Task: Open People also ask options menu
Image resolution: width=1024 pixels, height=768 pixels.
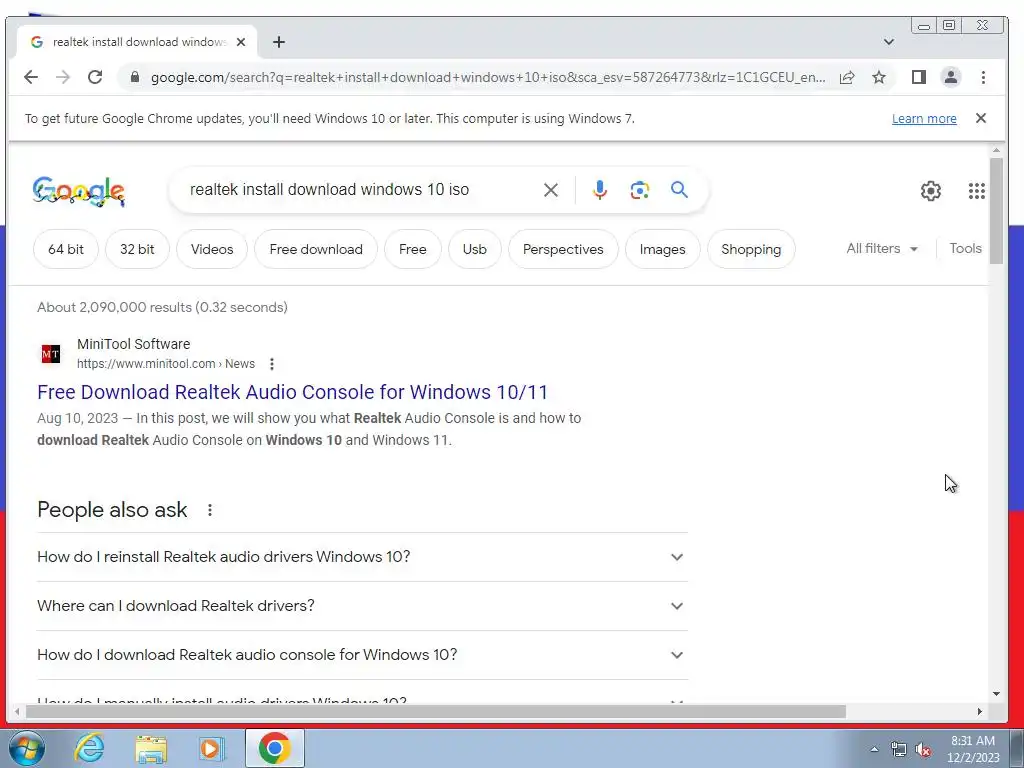Action: [x=210, y=510]
